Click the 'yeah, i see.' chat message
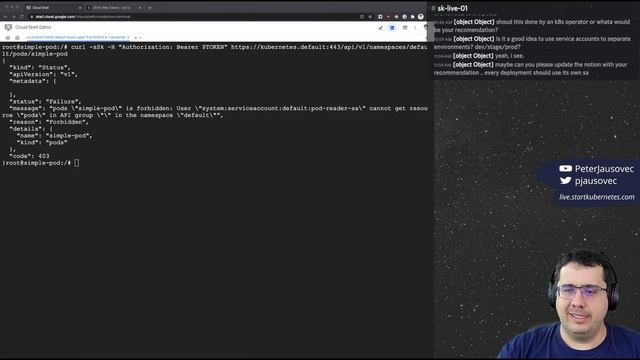 pos(479,56)
